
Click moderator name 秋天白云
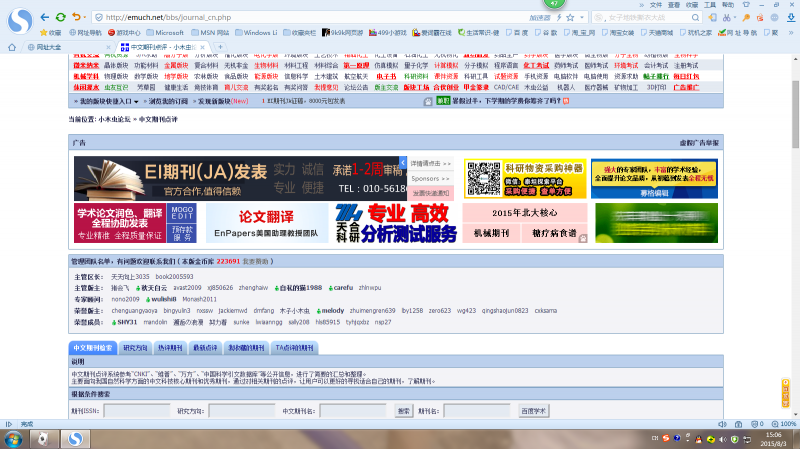[154, 288]
